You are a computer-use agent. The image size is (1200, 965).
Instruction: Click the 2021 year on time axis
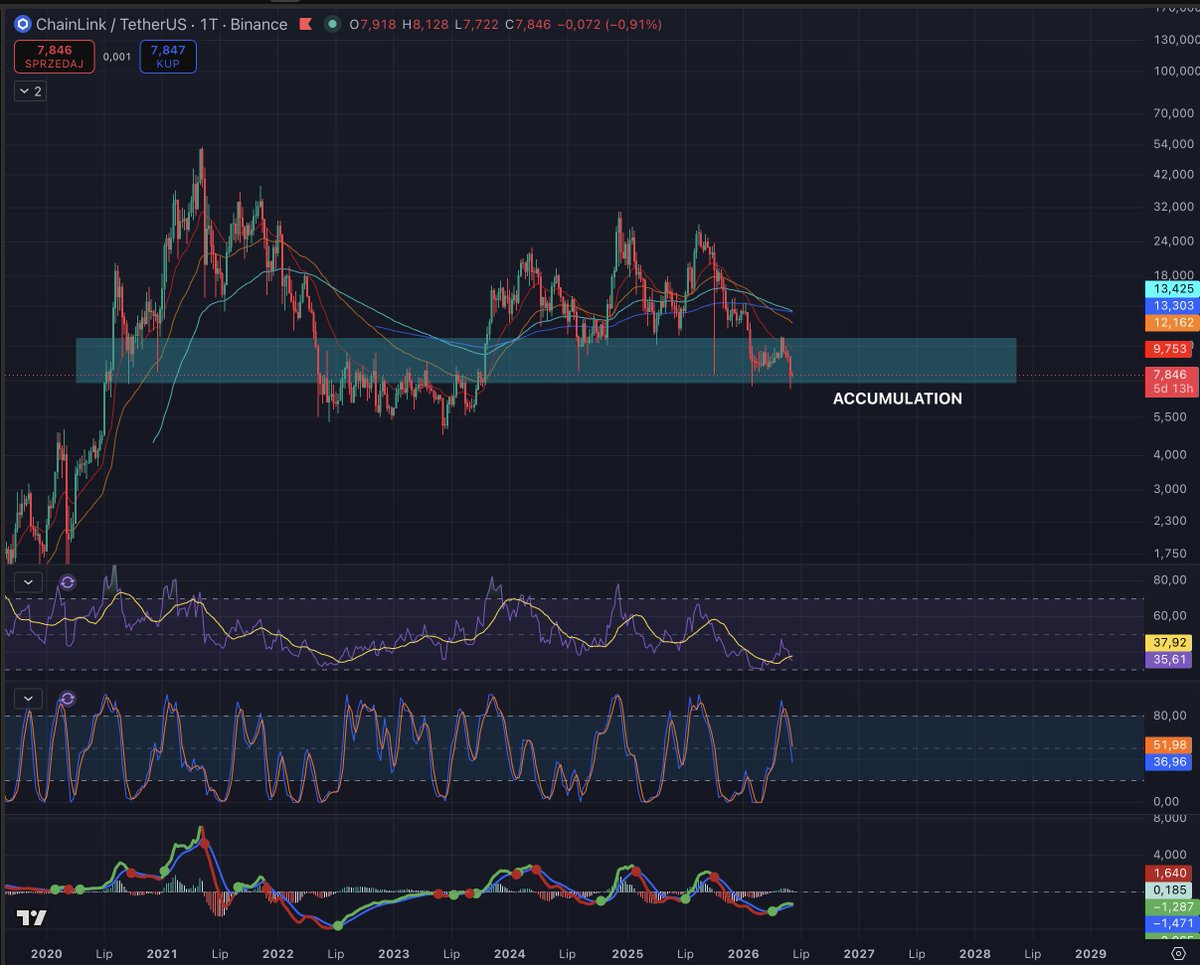tap(162, 953)
